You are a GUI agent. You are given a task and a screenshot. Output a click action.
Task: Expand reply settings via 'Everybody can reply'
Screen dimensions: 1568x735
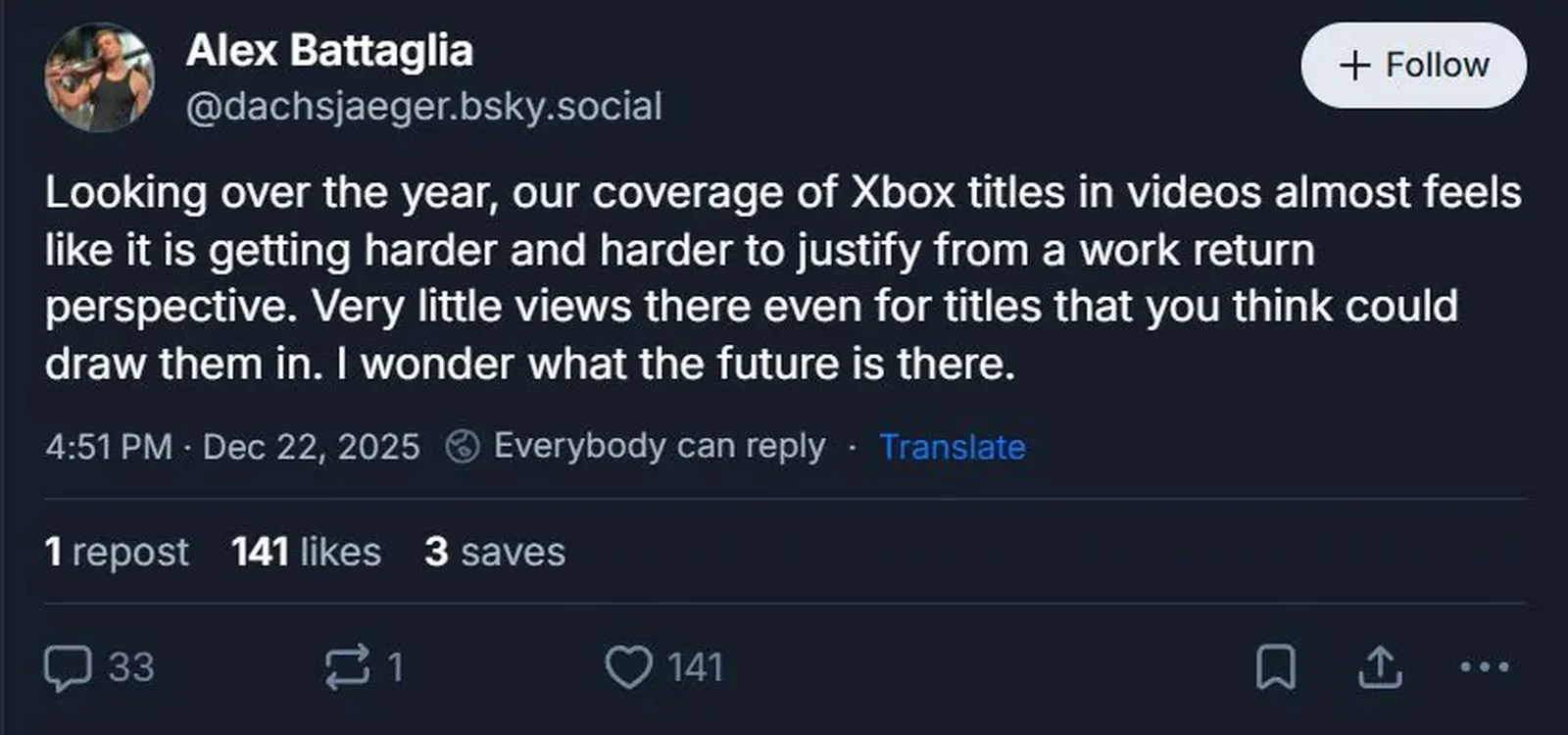click(660, 446)
